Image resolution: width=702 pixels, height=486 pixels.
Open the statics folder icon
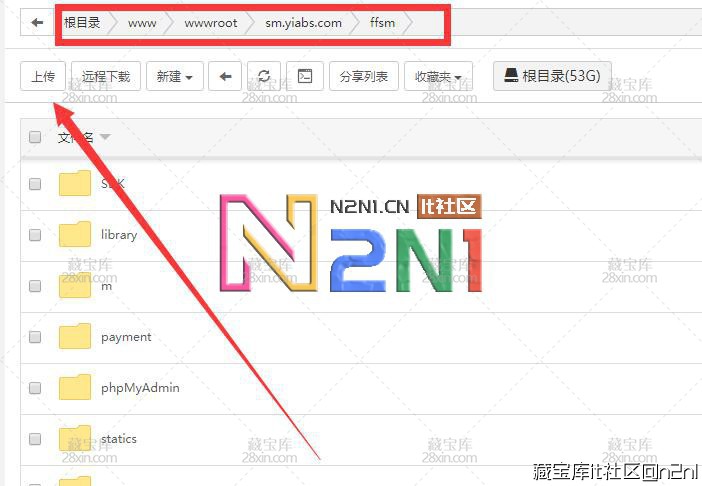[75, 439]
